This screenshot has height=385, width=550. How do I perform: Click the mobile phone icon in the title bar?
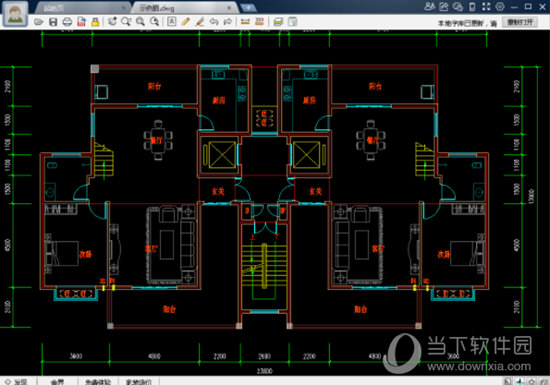tap(472, 6)
